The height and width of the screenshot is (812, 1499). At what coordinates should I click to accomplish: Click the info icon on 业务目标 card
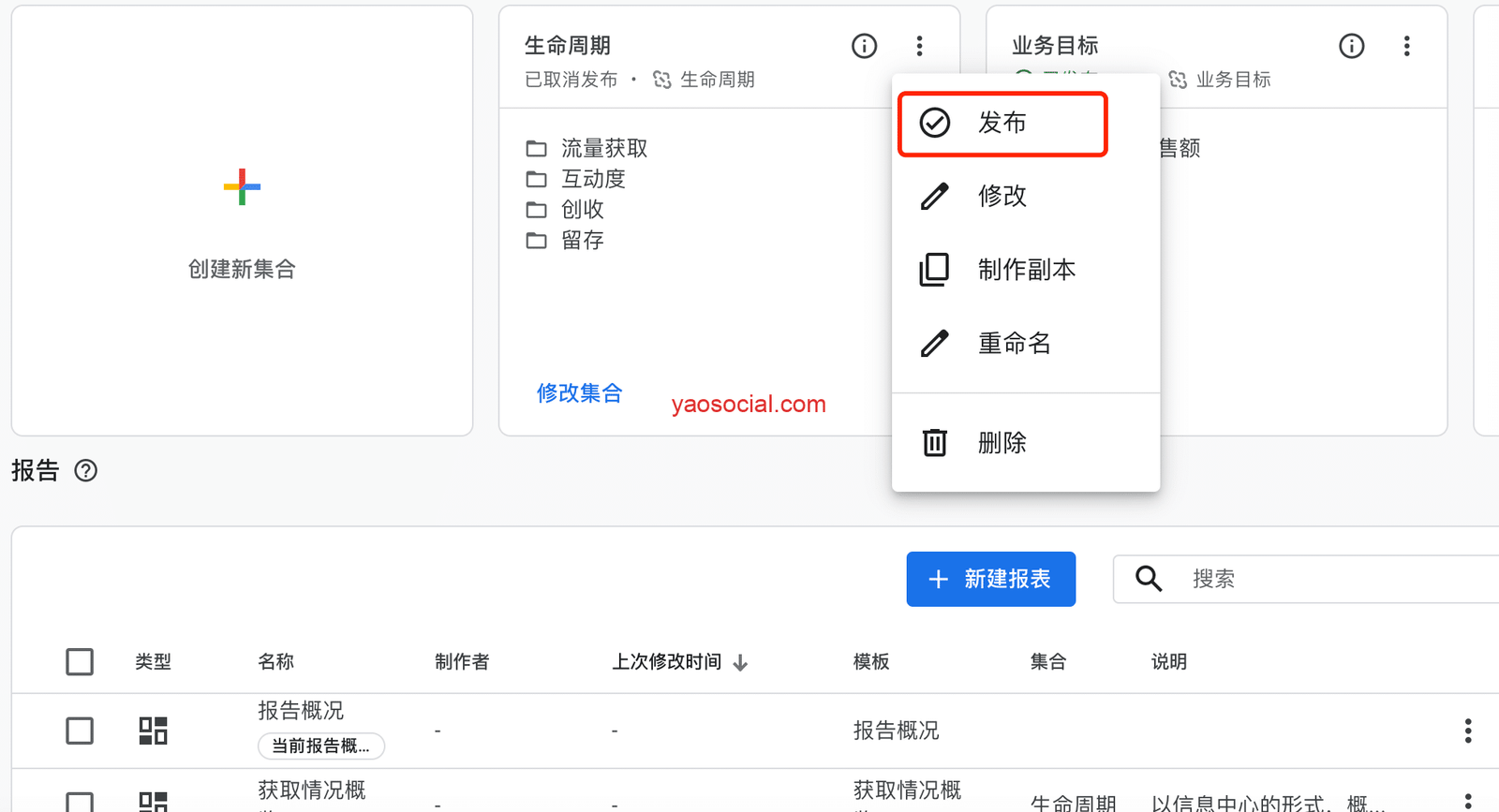[1351, 46]
